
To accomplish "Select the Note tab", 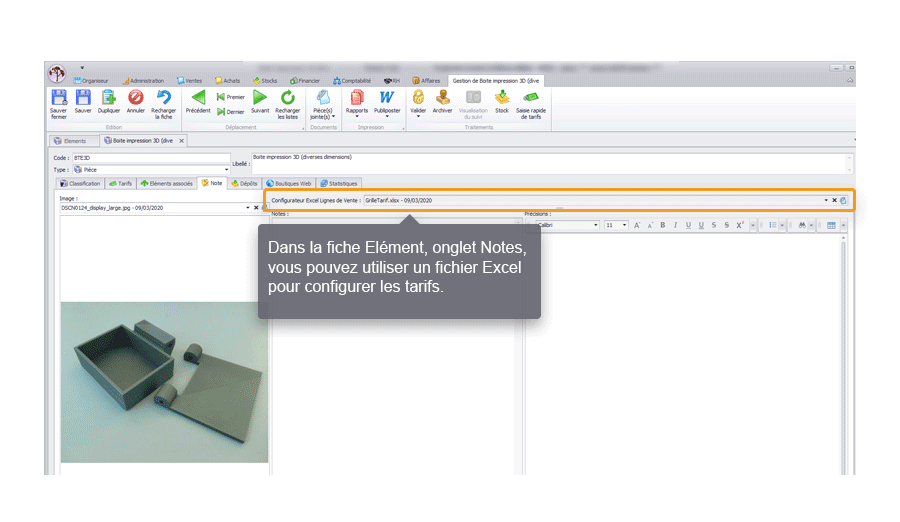I will [x=212, y=183].
